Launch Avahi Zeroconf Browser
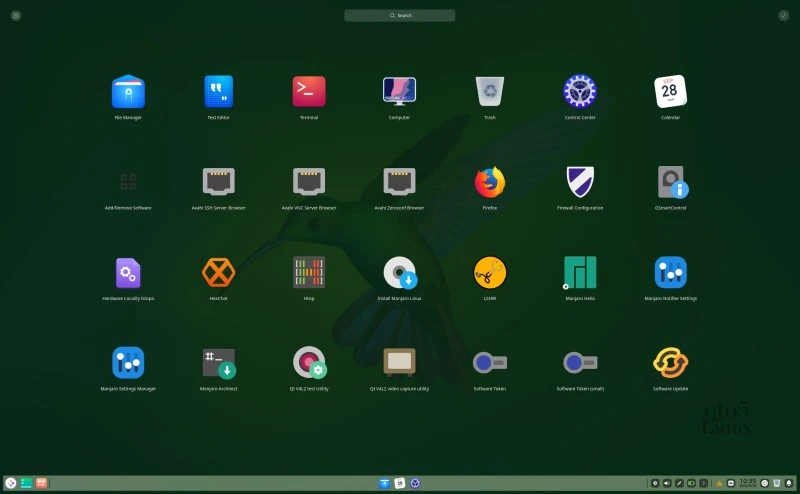 pyautogui.click(x=399, y=182)
